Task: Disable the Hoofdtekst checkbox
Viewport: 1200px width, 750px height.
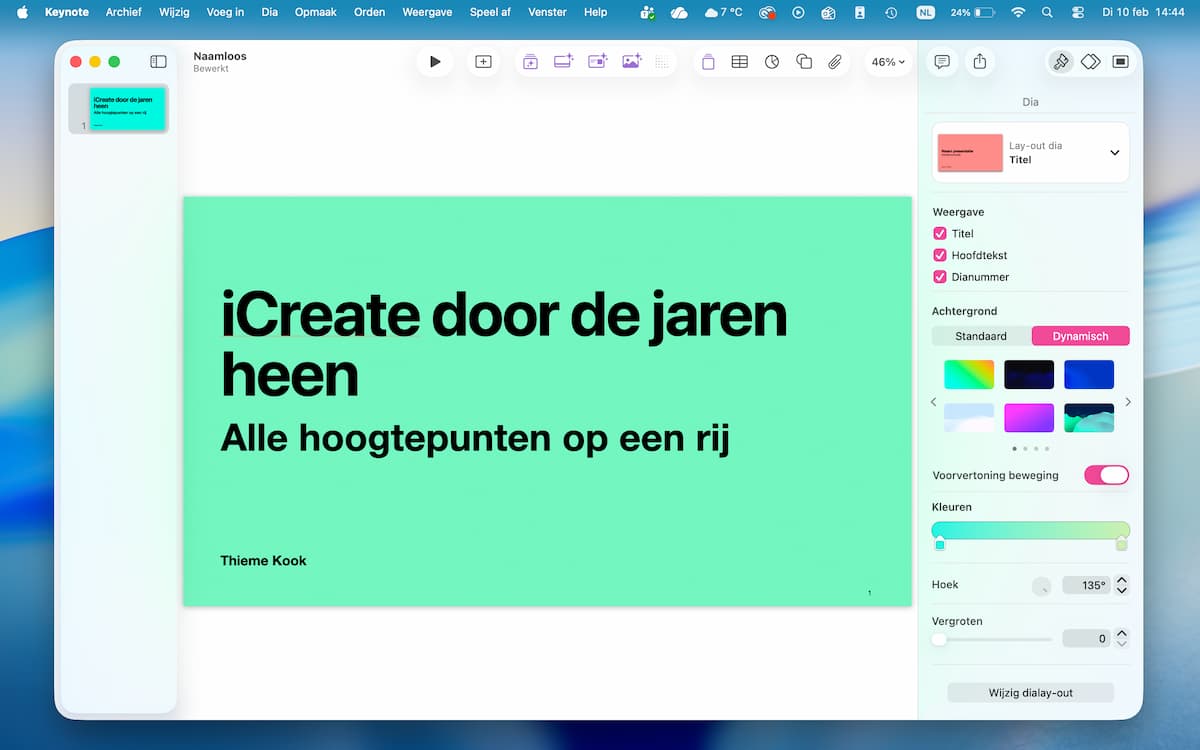Action: [940, 255]
